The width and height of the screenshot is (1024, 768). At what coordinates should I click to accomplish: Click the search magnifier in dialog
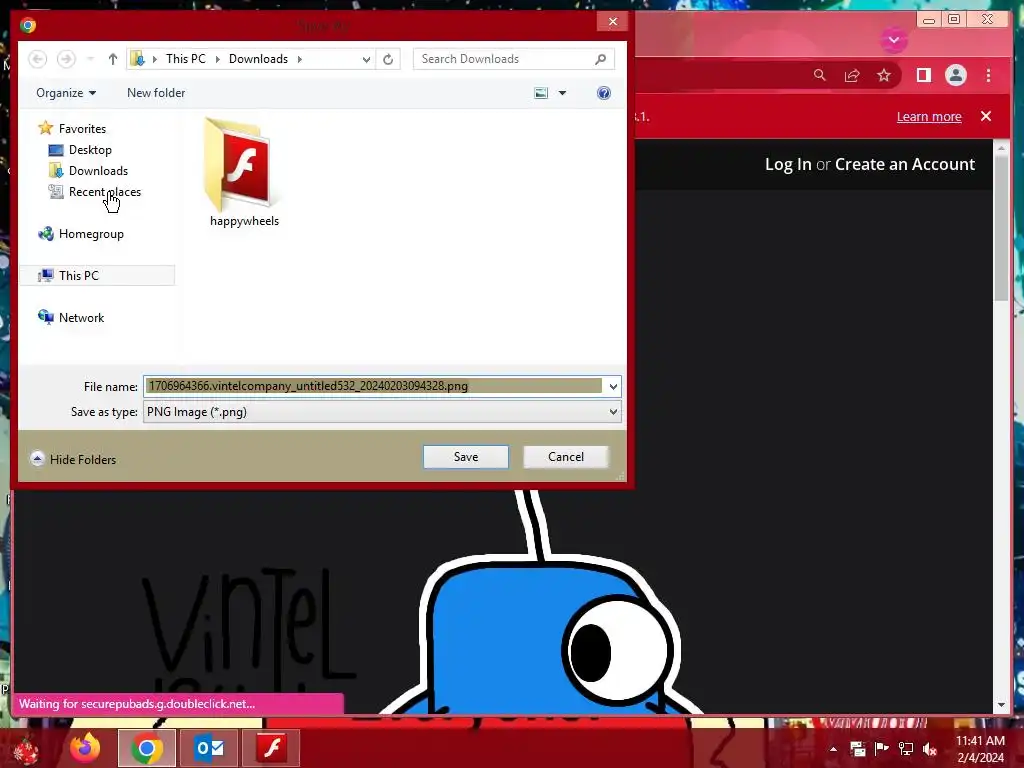pos(600,59)
